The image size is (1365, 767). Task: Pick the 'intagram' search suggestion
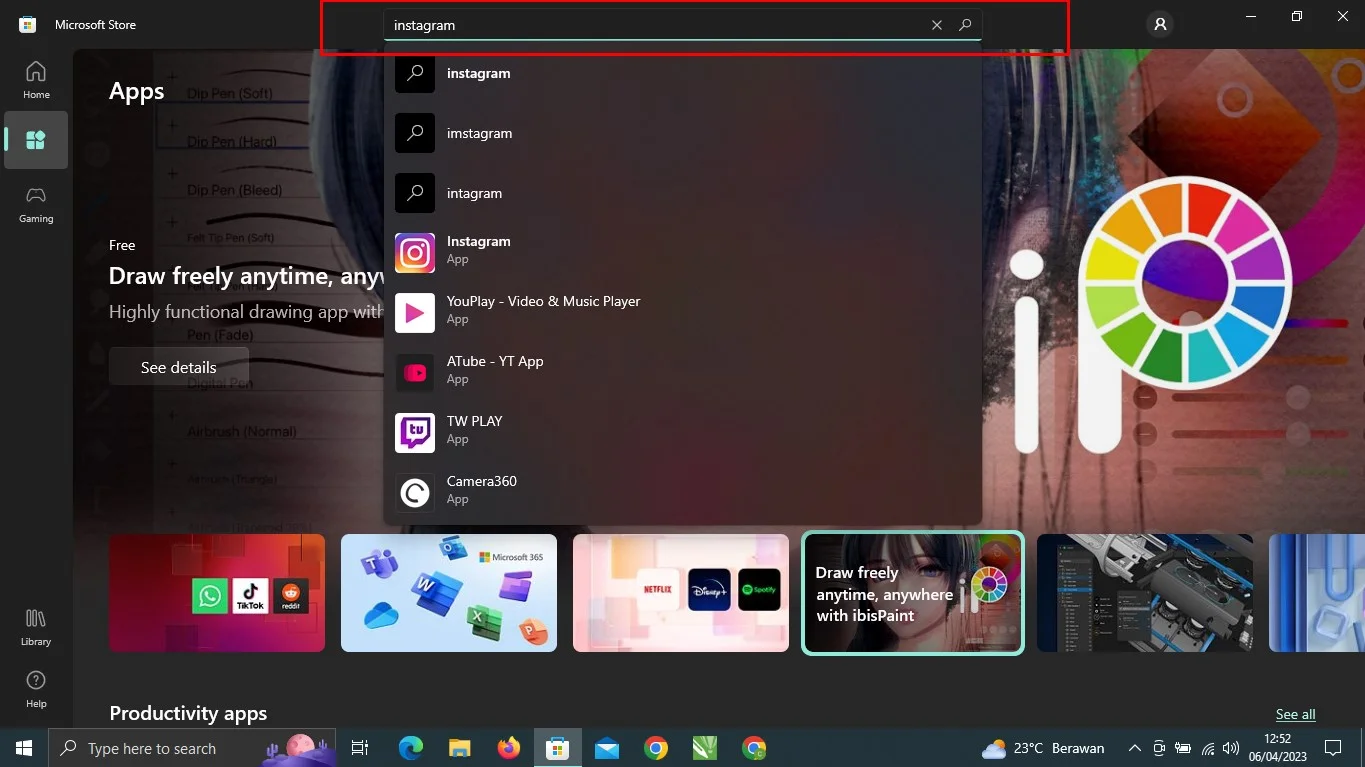(682, 193)
